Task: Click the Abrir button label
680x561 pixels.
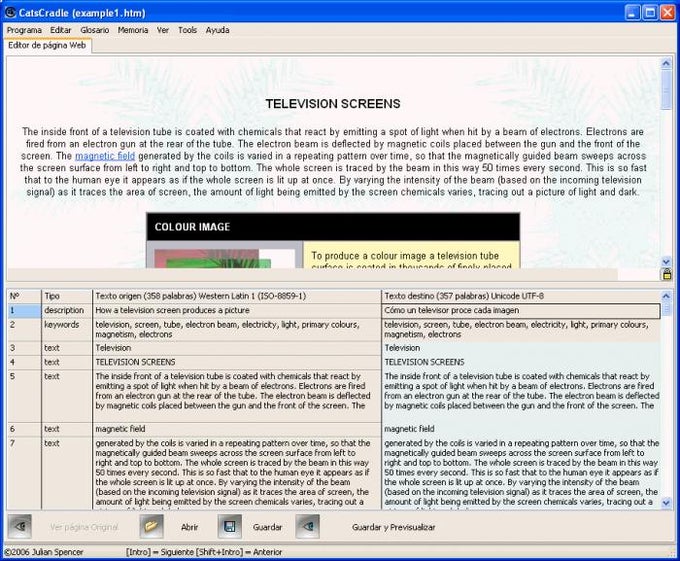Action: pyautogui.click(x=190, y=527)
